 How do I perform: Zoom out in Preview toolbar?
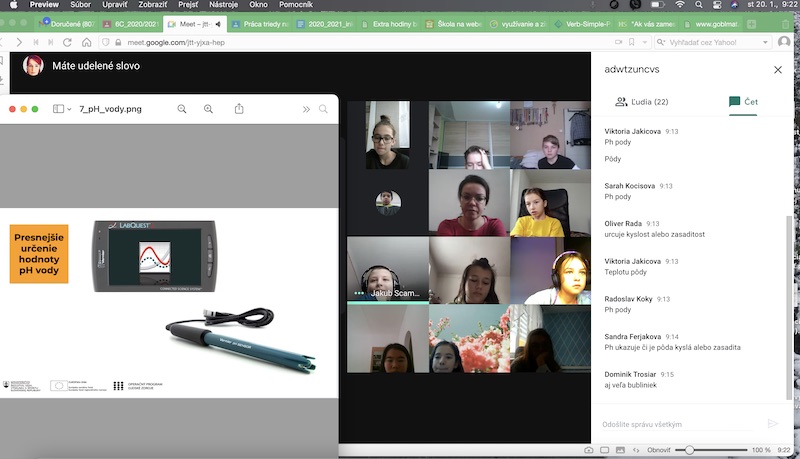point(182,109)
